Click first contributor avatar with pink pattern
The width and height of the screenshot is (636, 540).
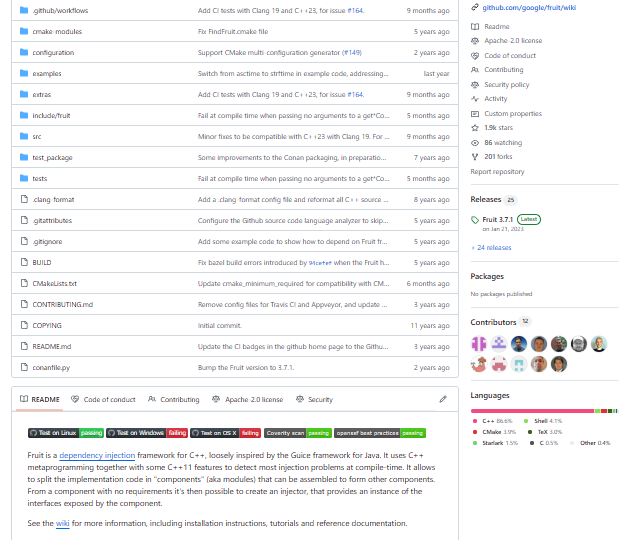[x=479, y=344]
